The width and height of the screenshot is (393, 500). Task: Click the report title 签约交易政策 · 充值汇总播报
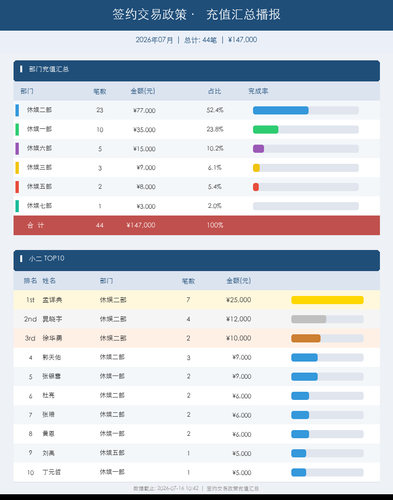pos(196,15)
